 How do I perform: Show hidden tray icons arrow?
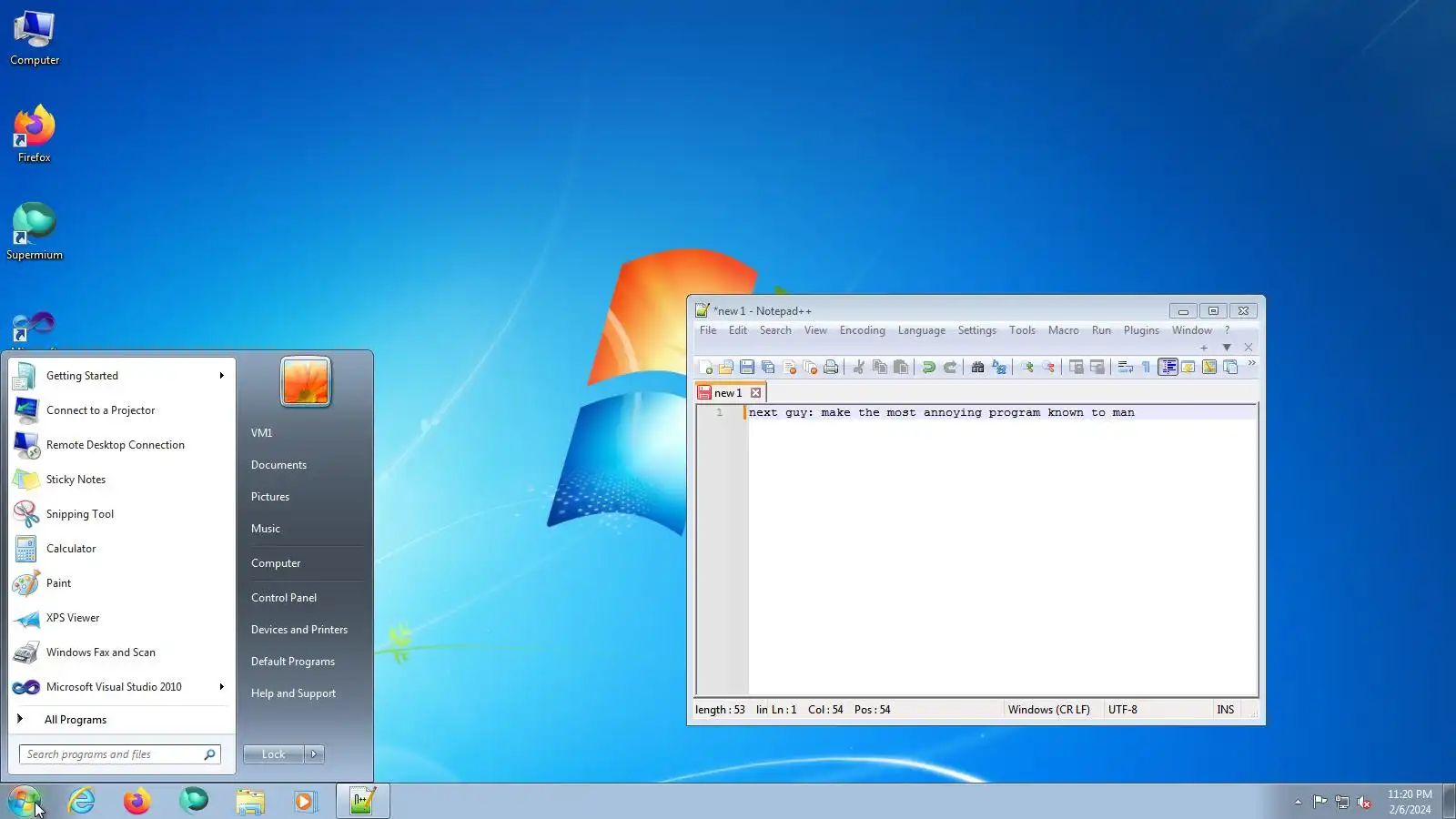1298,802
